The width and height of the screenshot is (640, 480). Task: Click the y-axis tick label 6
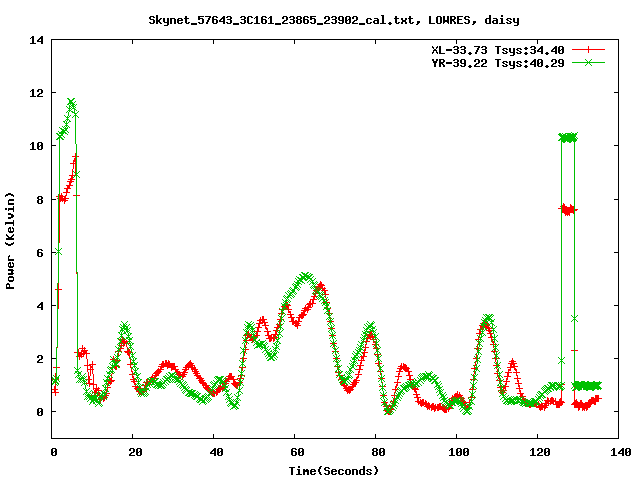(40, 253)
